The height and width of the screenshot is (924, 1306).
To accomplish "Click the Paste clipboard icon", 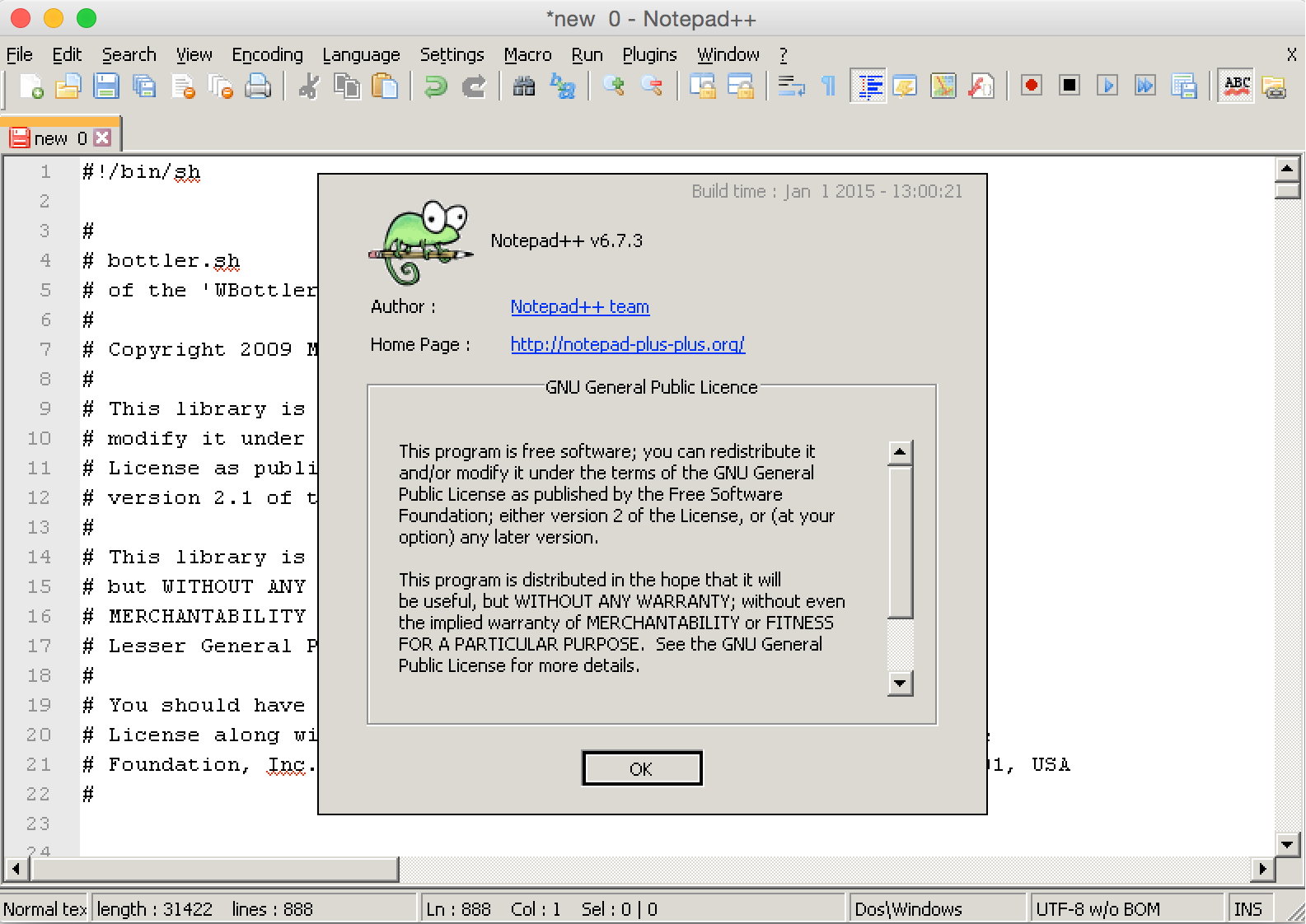I will (x=385, y=86).
